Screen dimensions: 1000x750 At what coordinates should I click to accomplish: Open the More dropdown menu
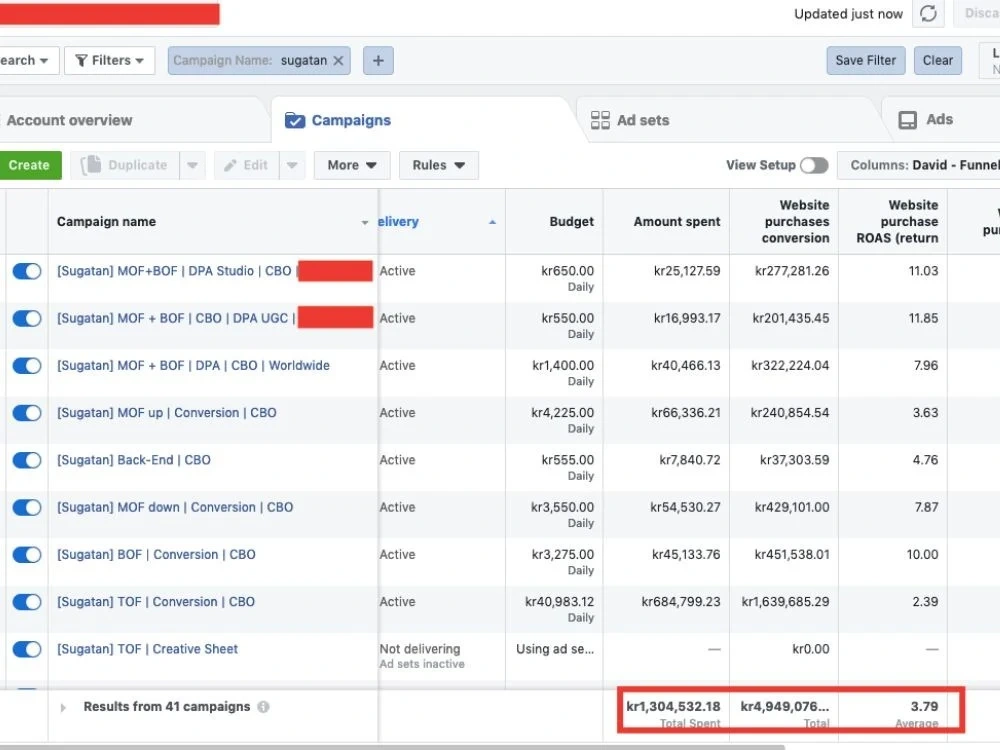pos(351,165)
